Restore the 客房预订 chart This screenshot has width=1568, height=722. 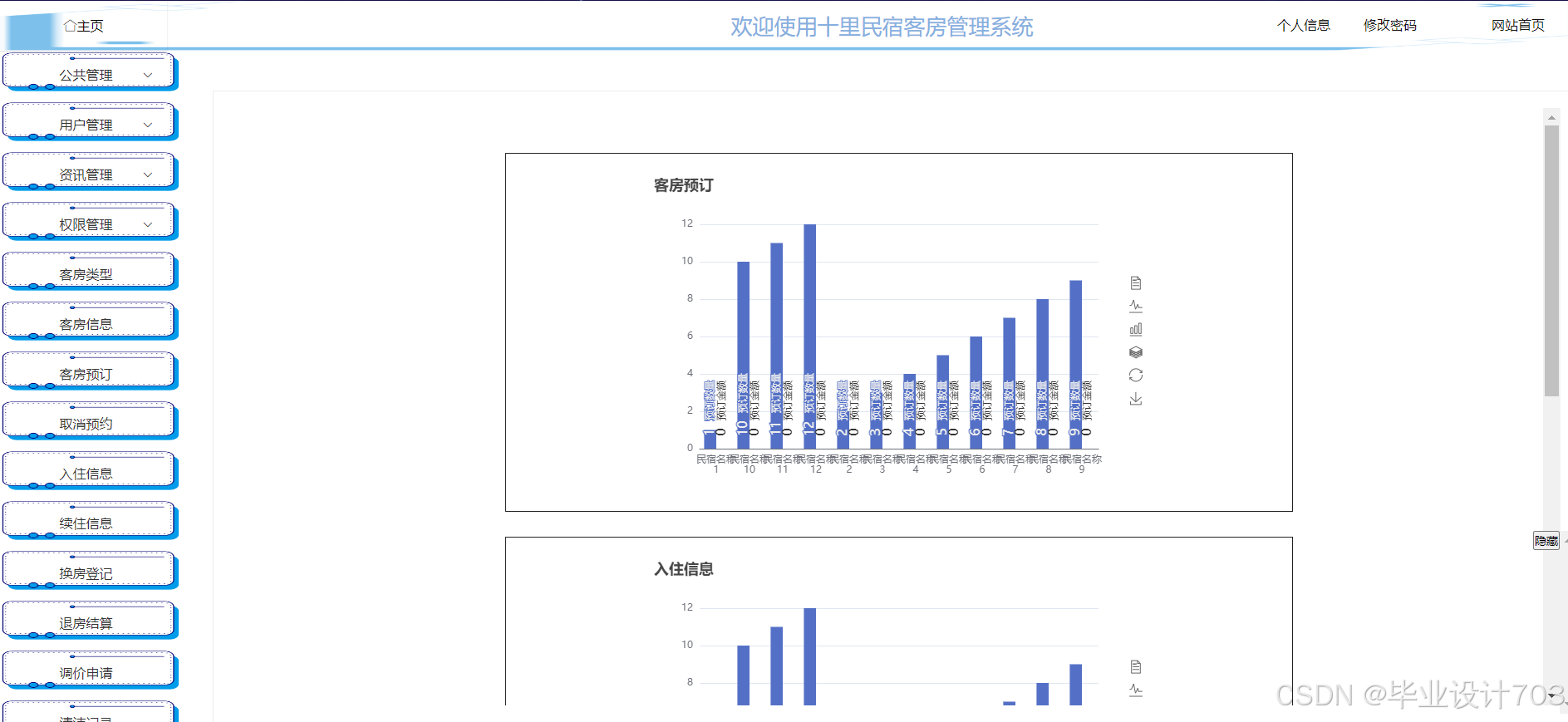click(x=1136, y=376)
